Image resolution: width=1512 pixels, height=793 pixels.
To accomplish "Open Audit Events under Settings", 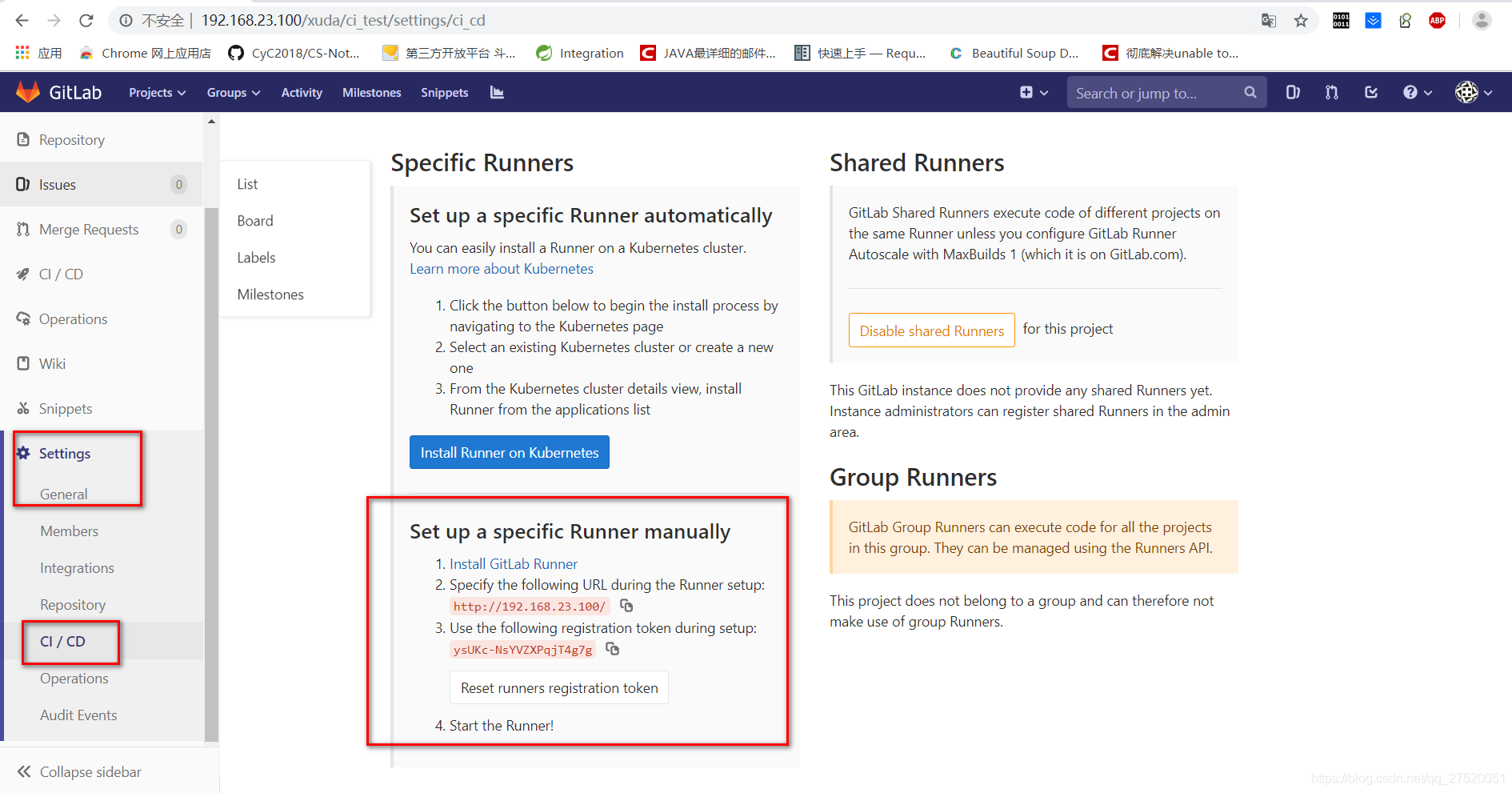I will click(x=78, y=715).
